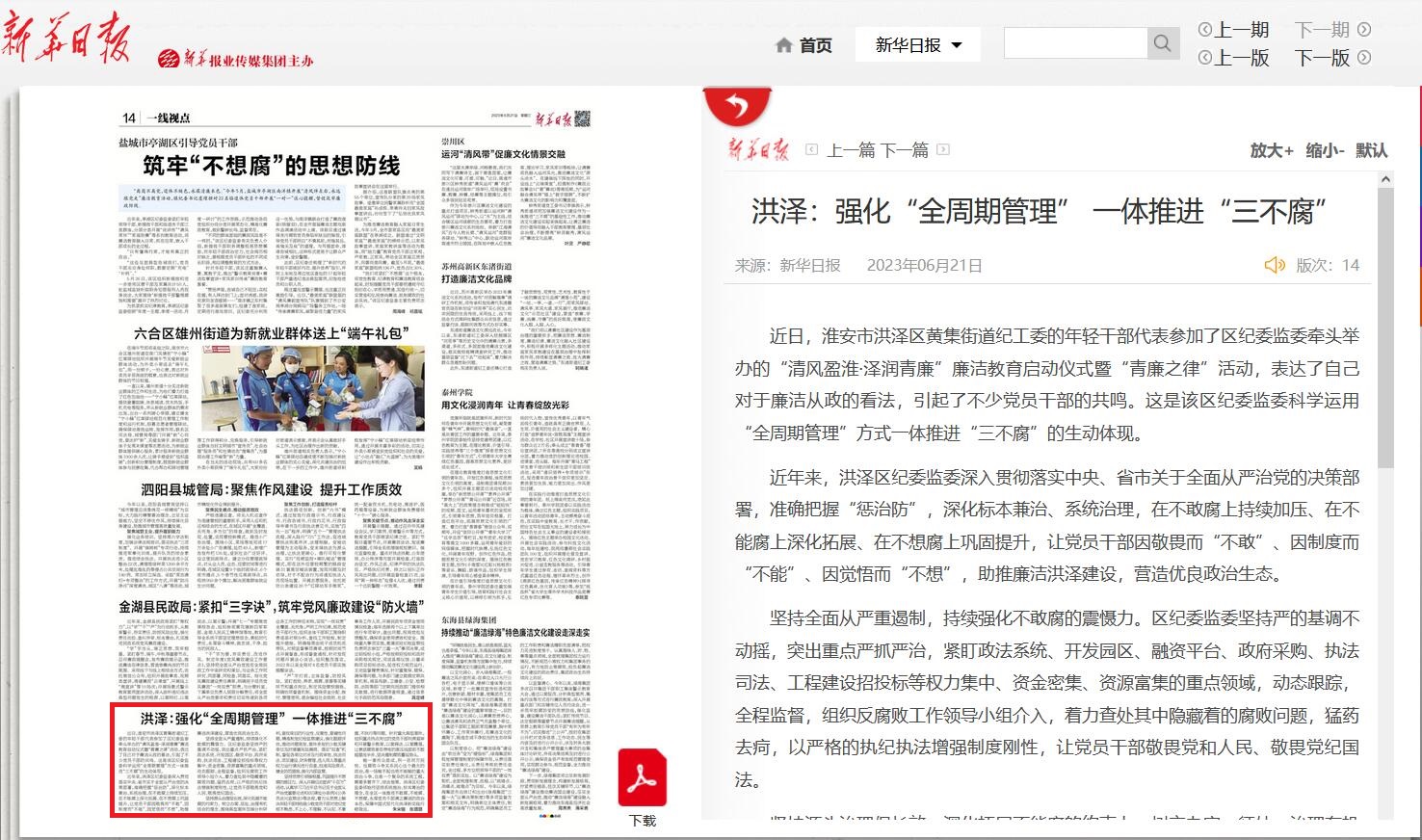Viewport: 1422px width, 840px height.
Task: Click the small left arrow before 上一篇
Action: (x=812, y=150)
